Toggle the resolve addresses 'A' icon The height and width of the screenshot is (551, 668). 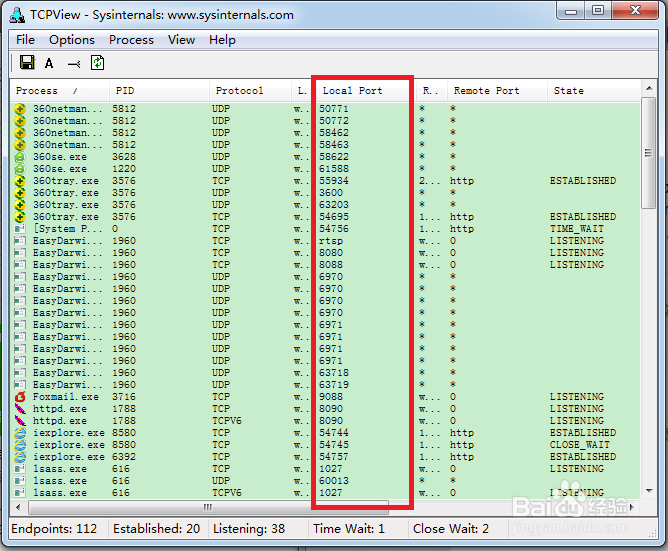(49, 63)
